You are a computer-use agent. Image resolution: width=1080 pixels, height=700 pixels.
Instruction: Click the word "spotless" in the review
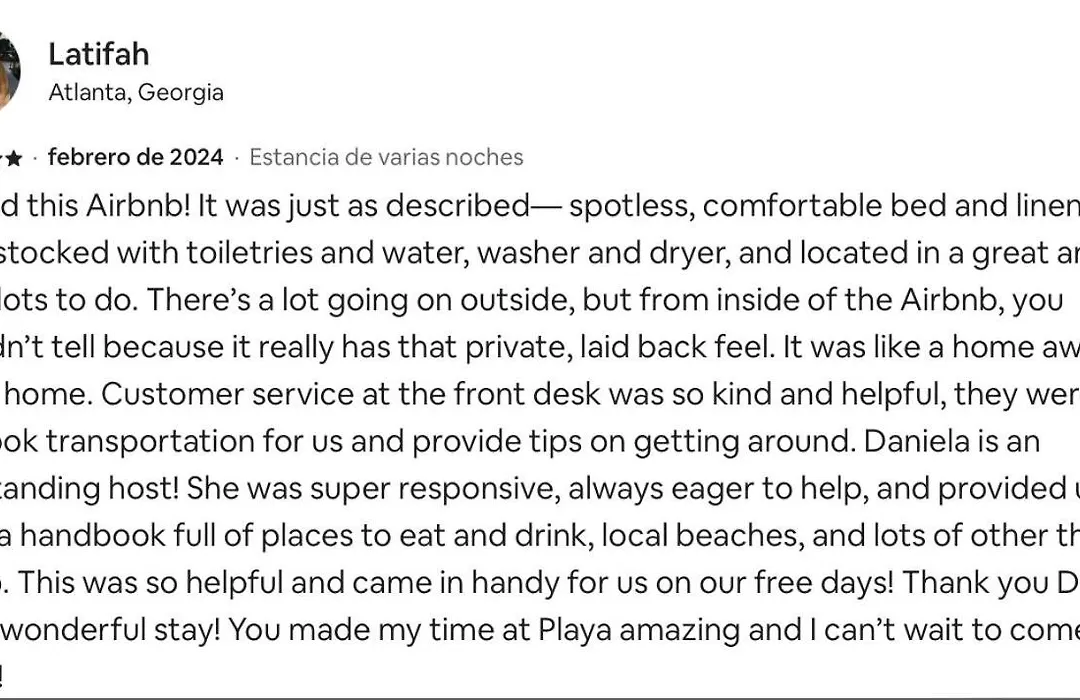(x=632, y=206)
